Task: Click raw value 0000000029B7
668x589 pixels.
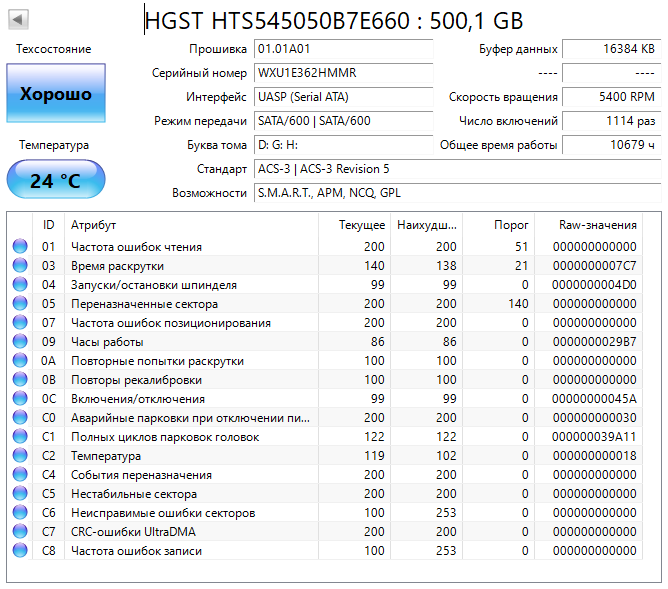Action: coord(594,342)
